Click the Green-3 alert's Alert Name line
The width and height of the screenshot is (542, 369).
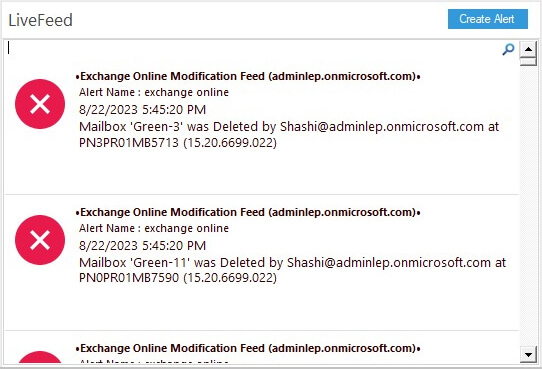[x=154, y=92]
